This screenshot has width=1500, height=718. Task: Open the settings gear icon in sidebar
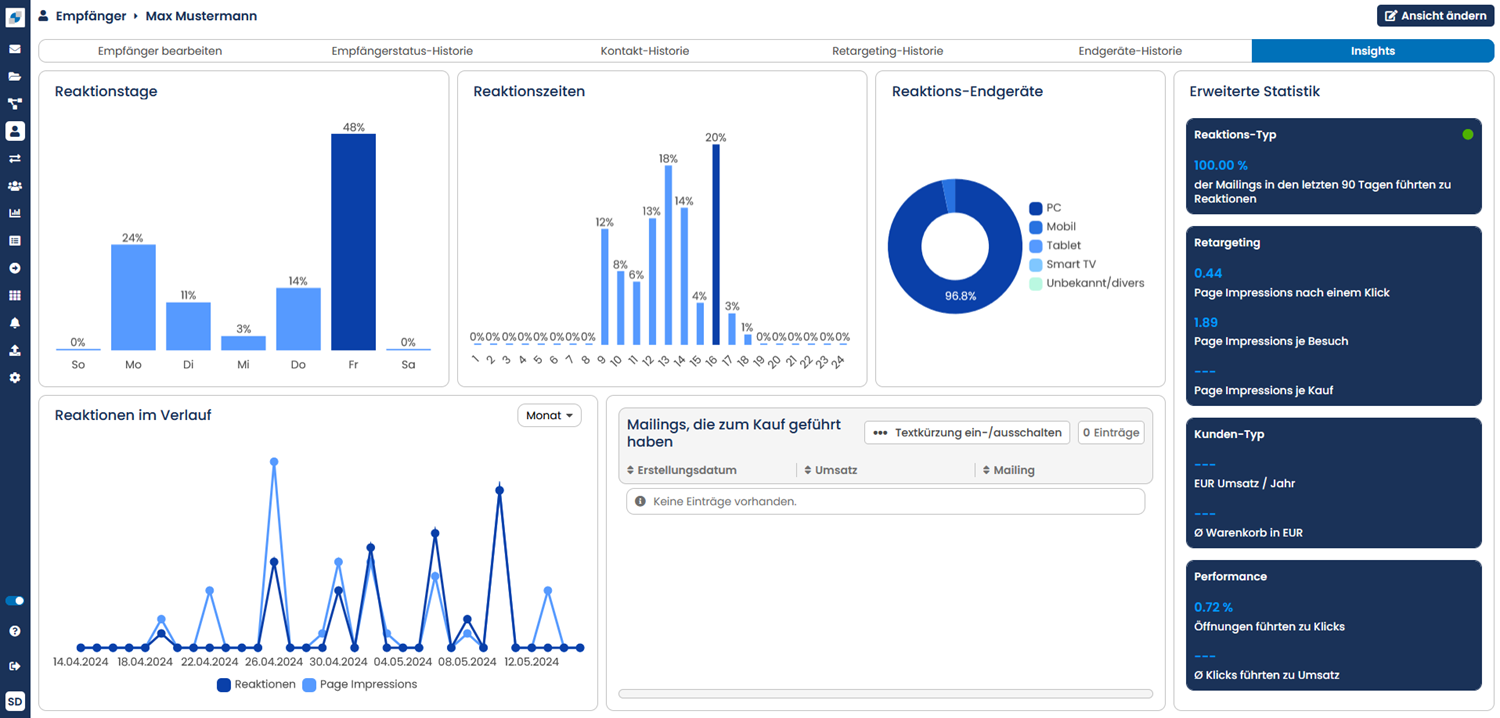pyautogui.click(x=15, y=378)
